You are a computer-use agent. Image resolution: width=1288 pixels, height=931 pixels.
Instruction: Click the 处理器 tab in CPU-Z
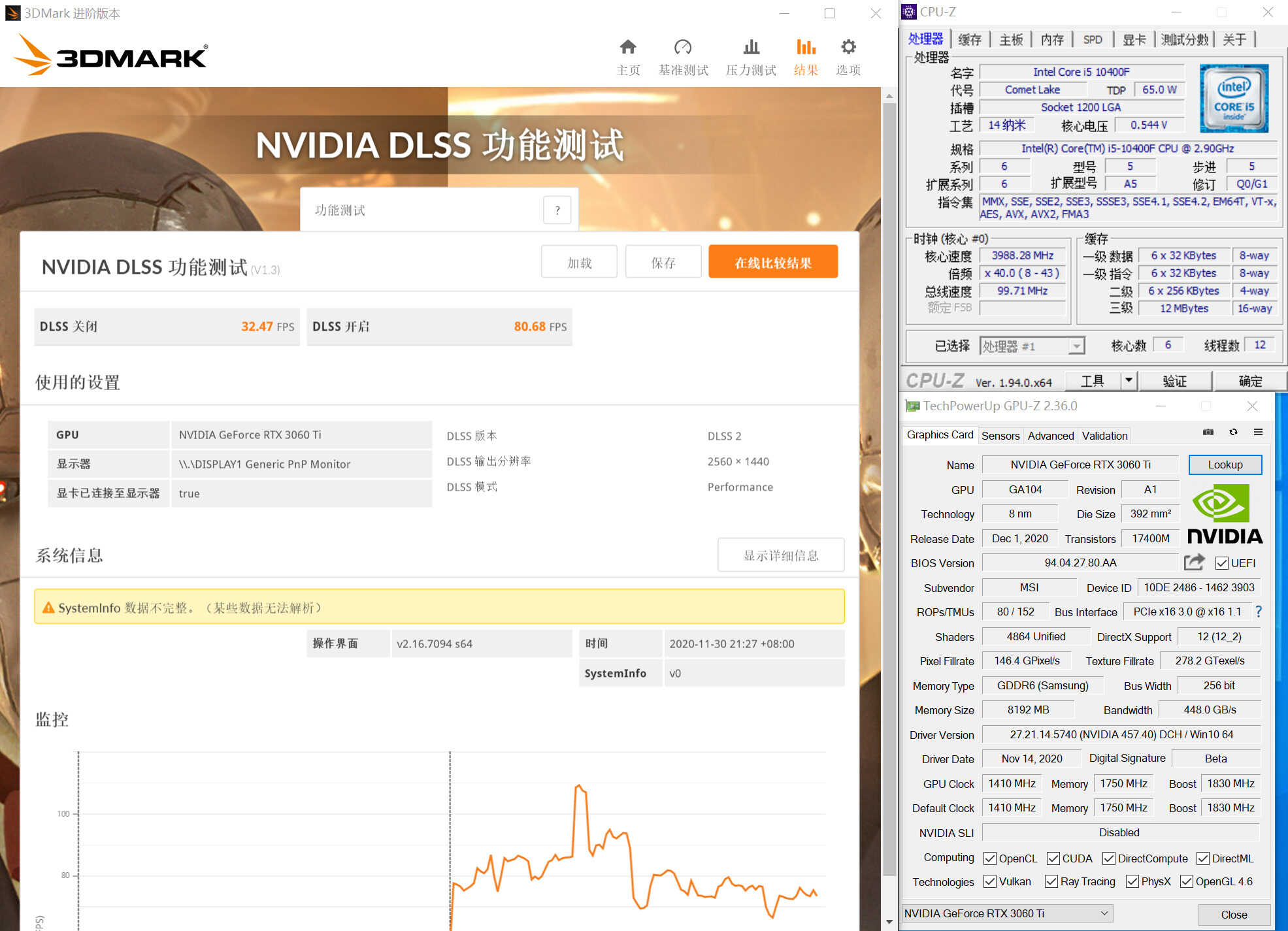pos(925,39)
